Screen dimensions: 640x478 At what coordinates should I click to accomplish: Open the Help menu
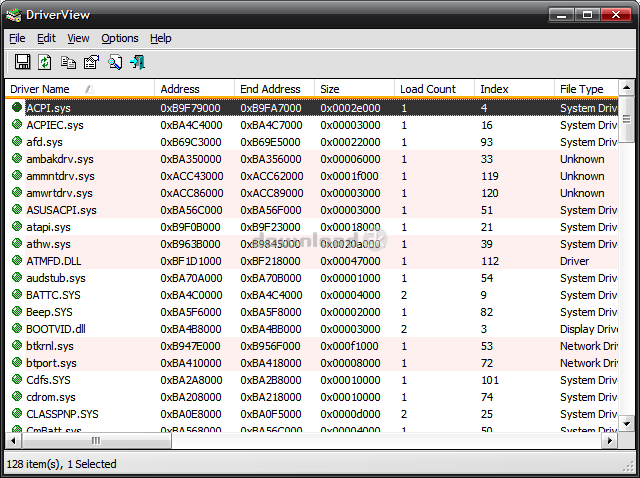pos(160,38)
